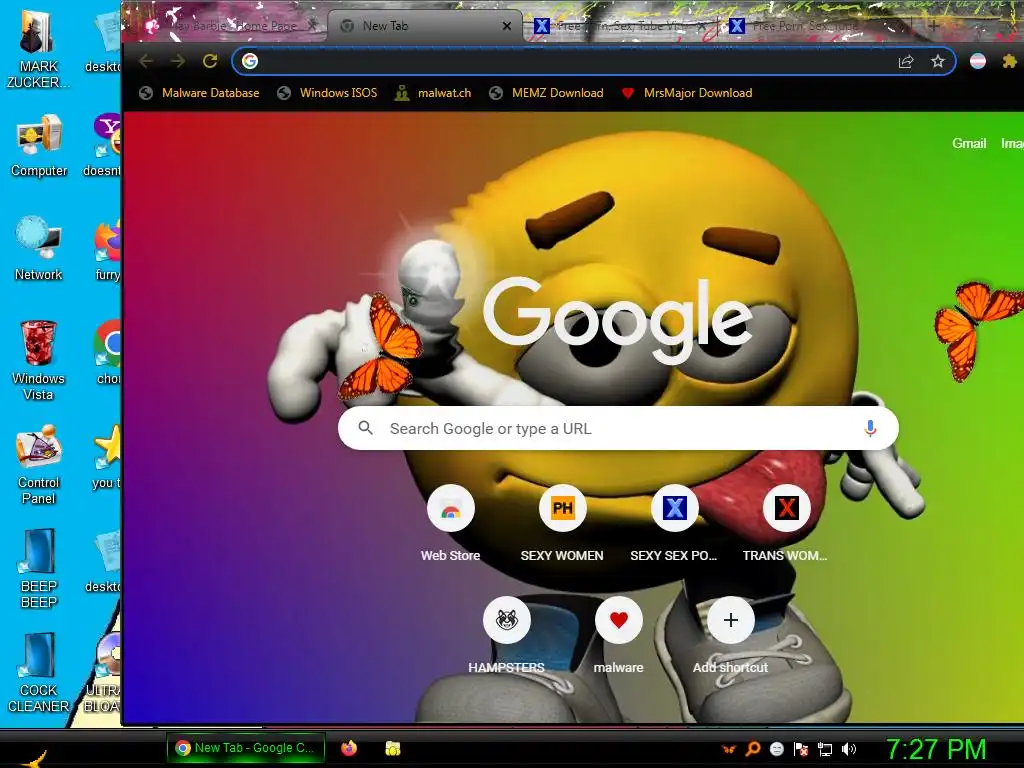This screenshot has height=768, width=1024.
Task: Start voice search with the microphone icon
Action: (x=870, y=428)
